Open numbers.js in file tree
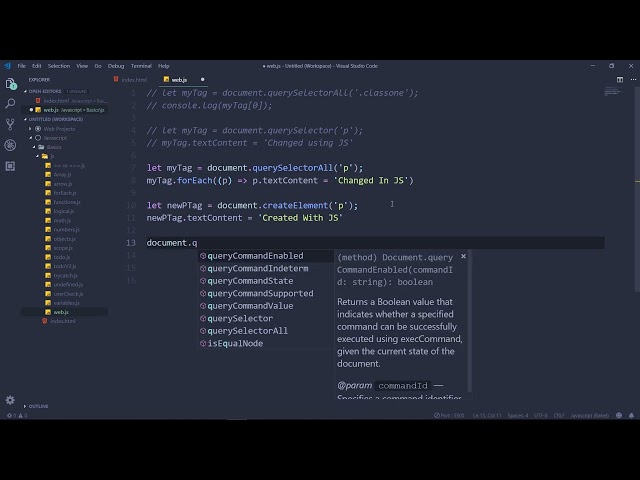640x480 pixels. (x=65, y=230)
